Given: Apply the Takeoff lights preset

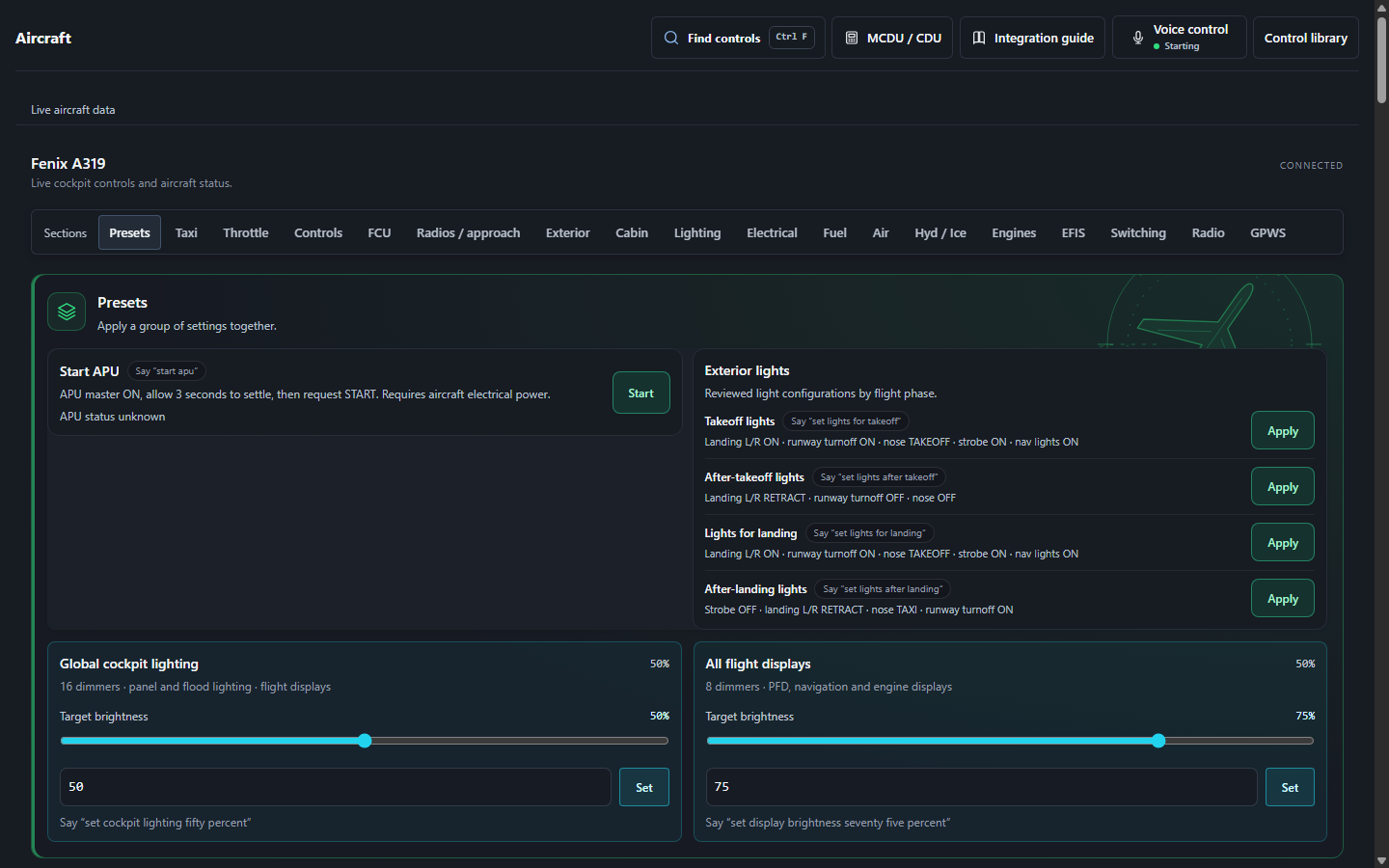Looking at the screenshot, I should tap(1283, 430).
